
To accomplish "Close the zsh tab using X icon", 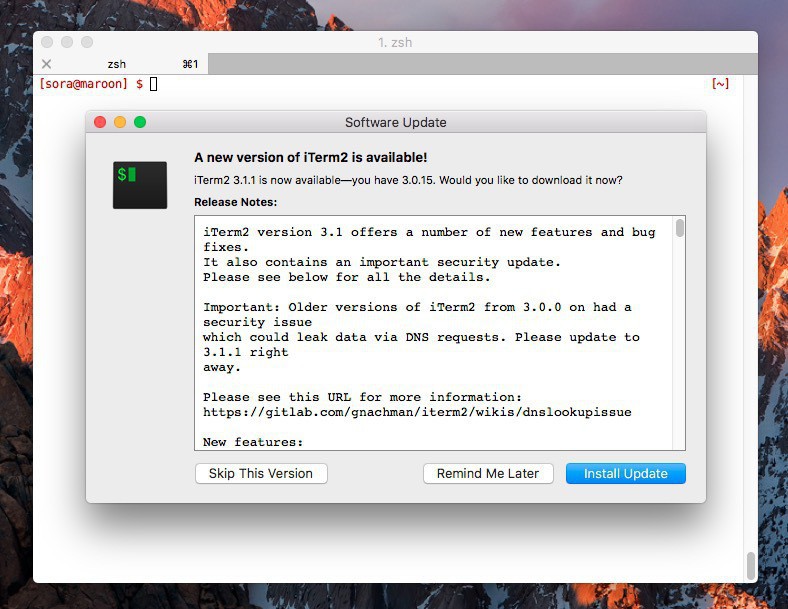I will 46,64.
